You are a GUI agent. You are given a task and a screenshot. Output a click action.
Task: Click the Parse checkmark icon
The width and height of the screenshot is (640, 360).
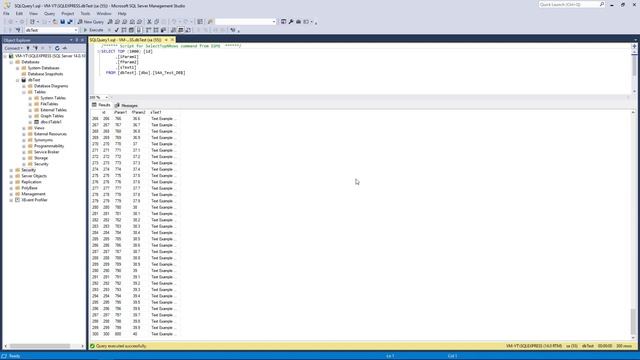click(116, 30)
